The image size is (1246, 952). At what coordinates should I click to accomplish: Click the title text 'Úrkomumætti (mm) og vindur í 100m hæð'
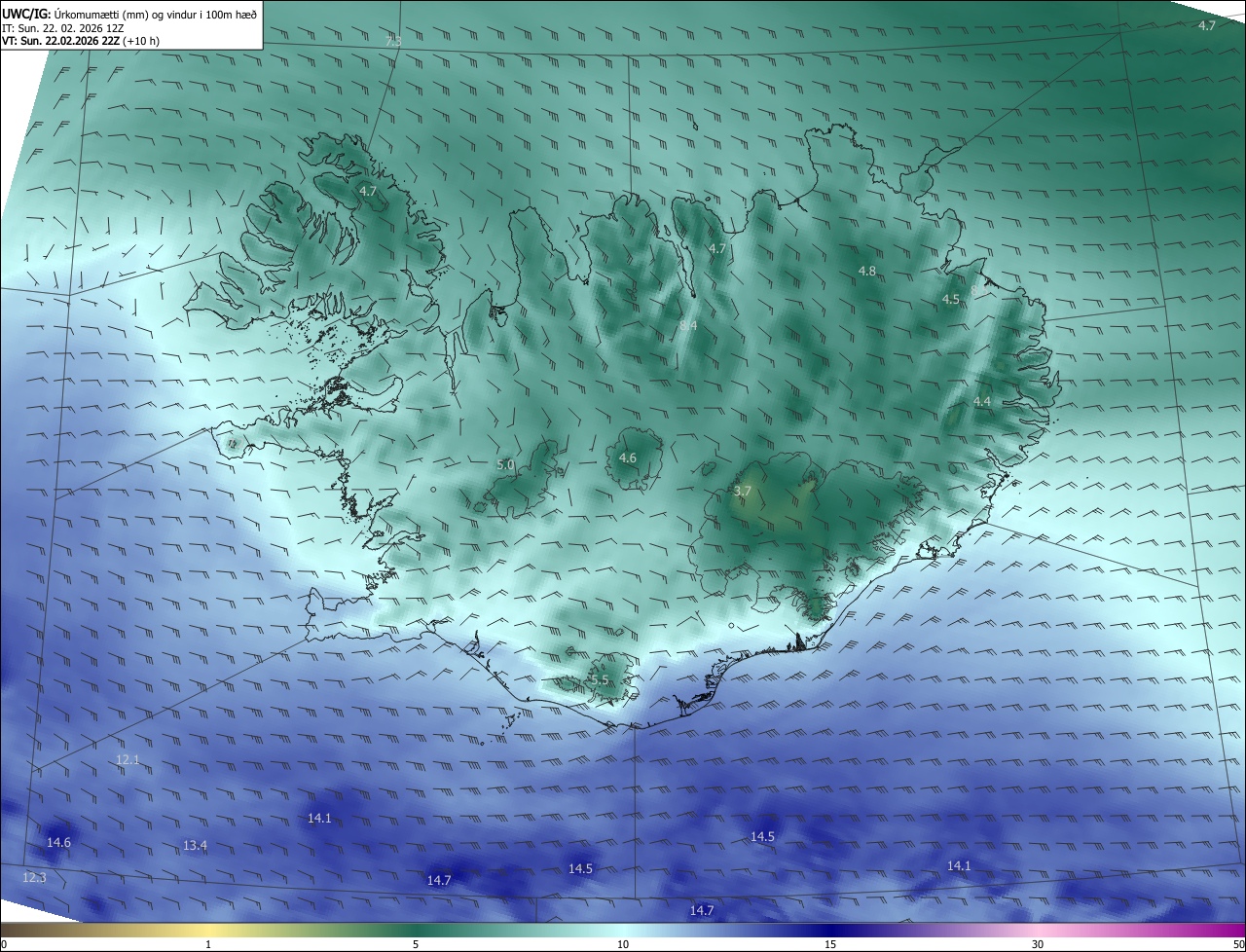155,14
